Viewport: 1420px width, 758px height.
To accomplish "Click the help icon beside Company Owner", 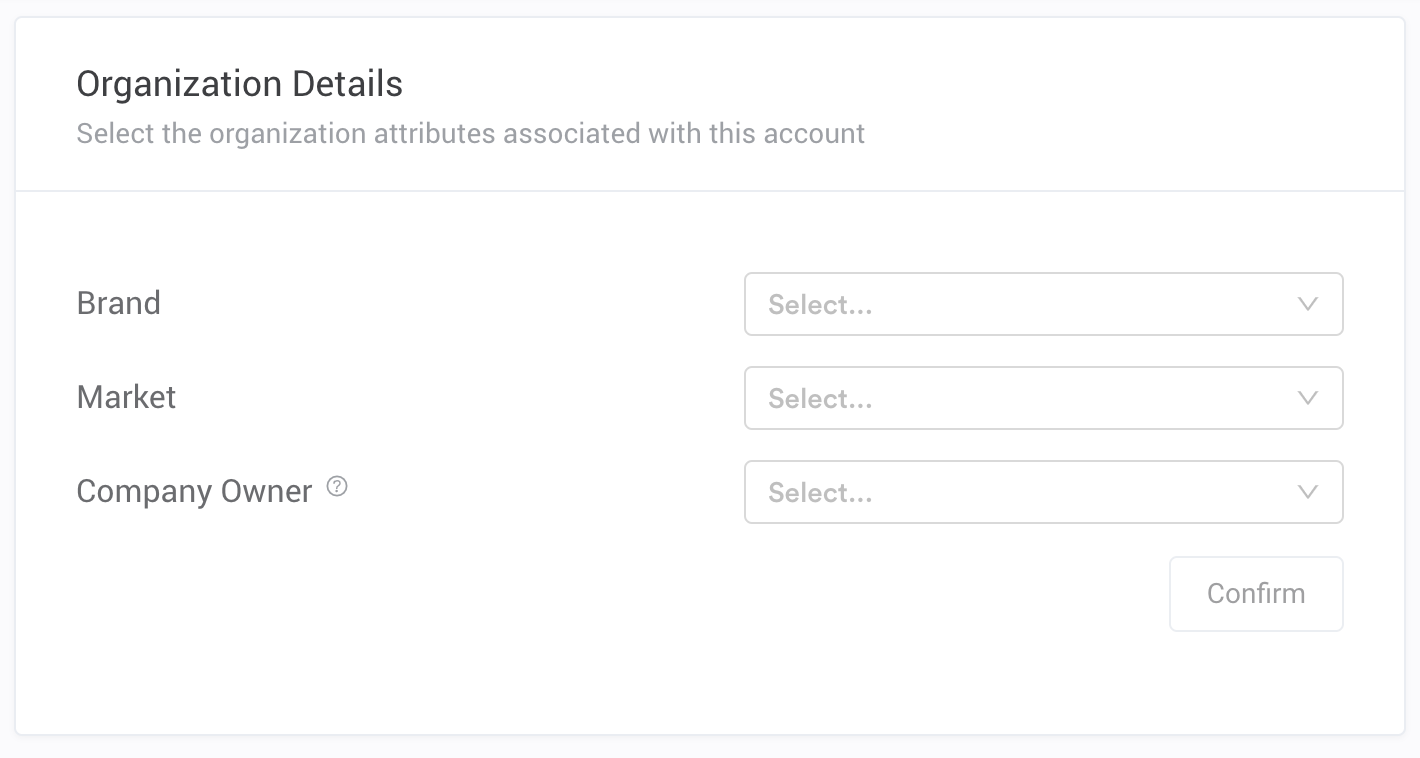I will click(337, 487).
